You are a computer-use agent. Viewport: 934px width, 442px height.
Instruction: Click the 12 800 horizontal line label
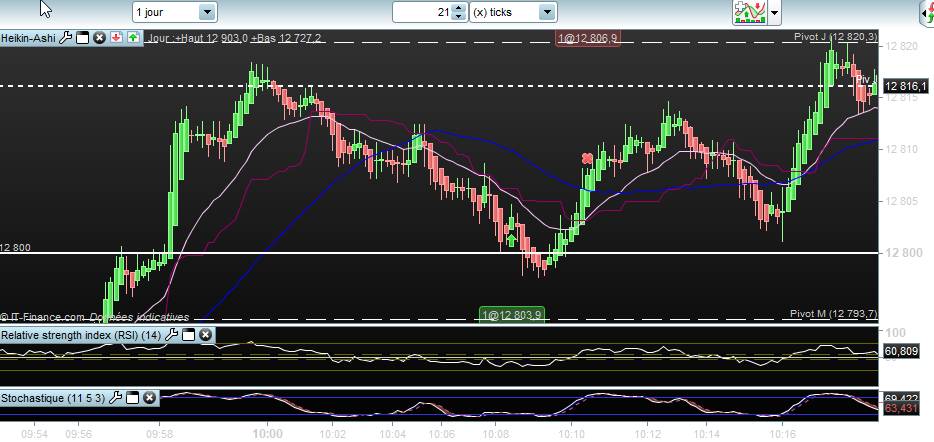tap(15, 247)
